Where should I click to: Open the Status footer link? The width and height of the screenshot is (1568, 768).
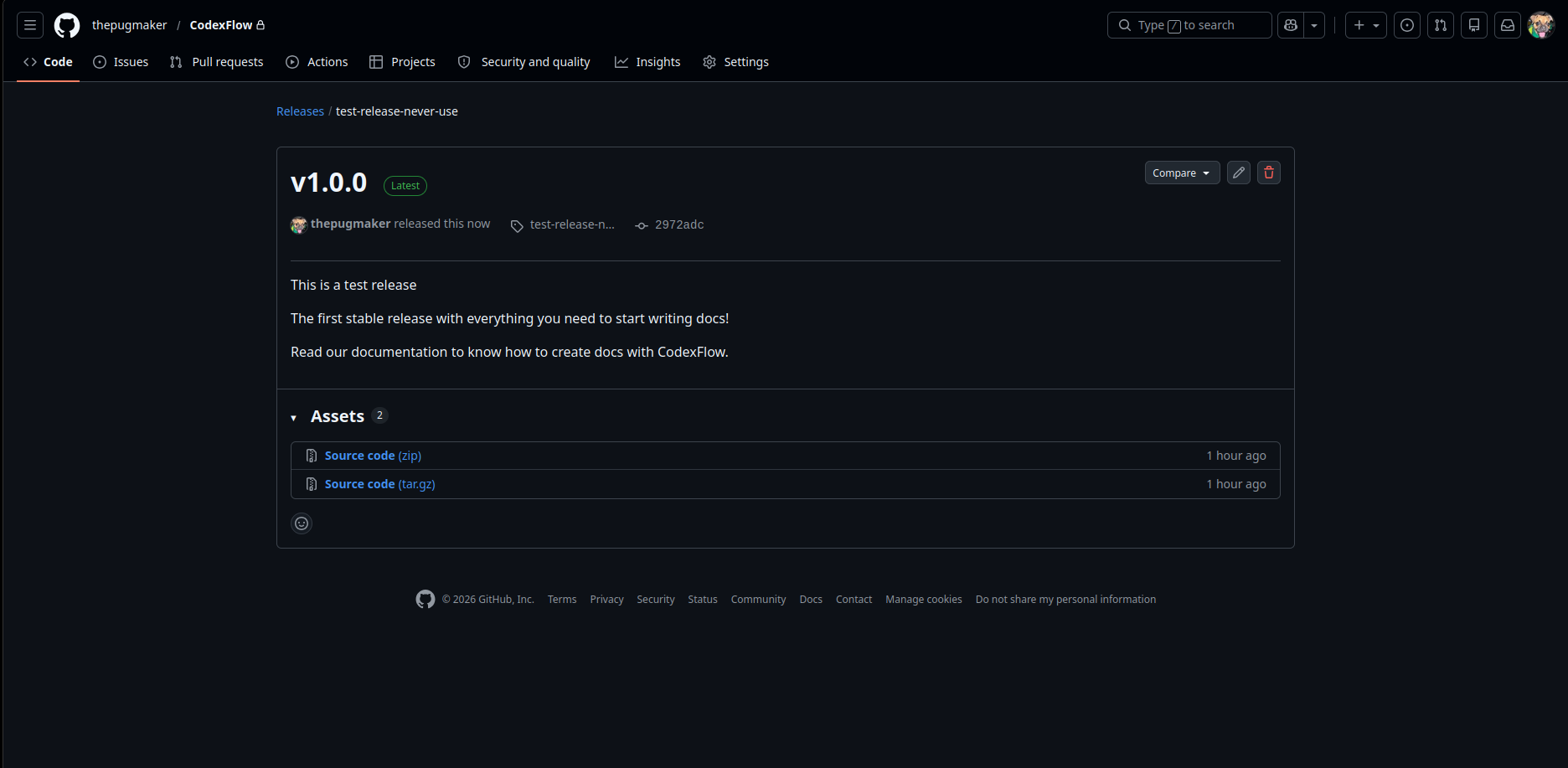tap(703, 600)
